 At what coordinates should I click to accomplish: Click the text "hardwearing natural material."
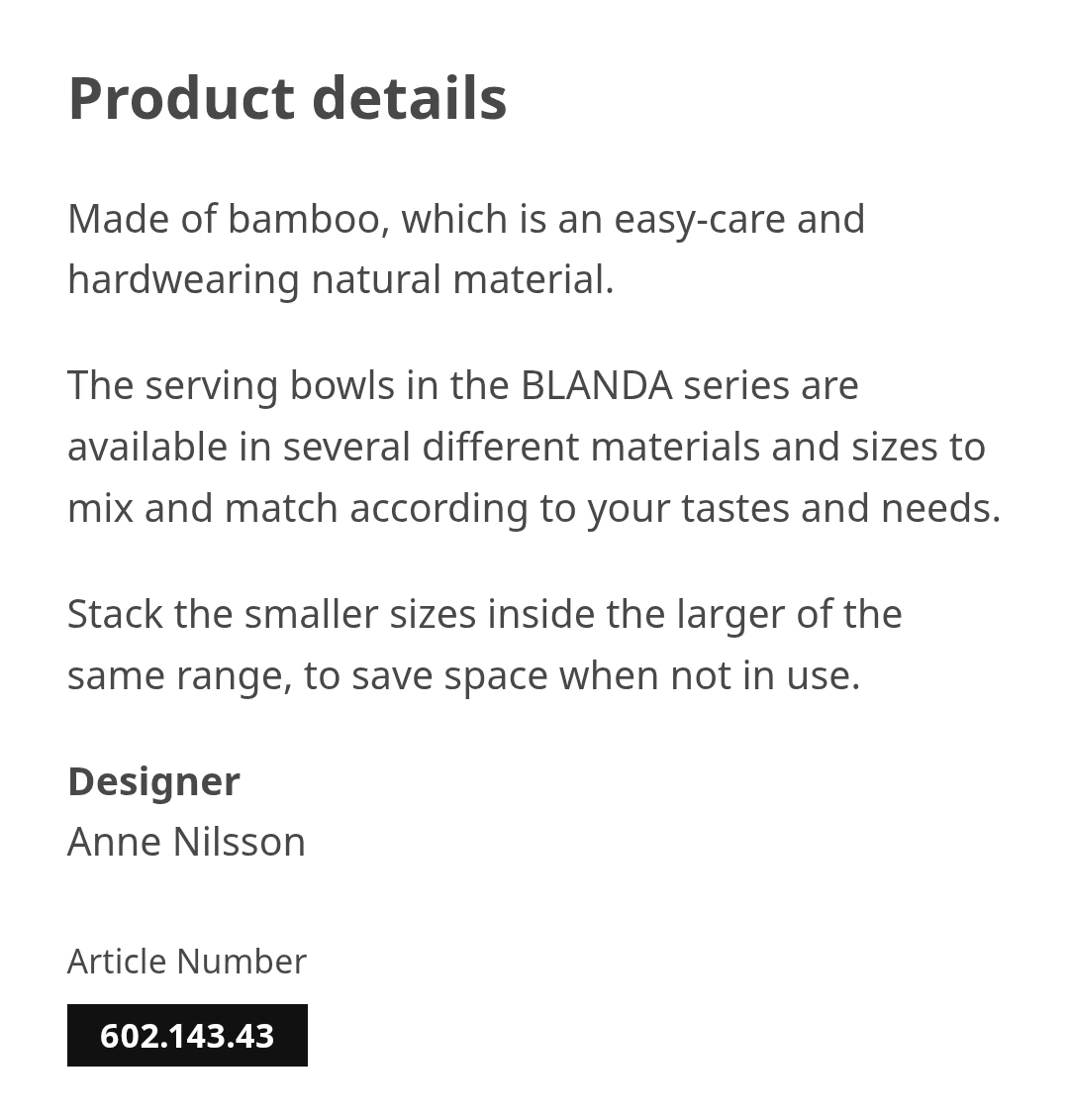click(340, 279)
